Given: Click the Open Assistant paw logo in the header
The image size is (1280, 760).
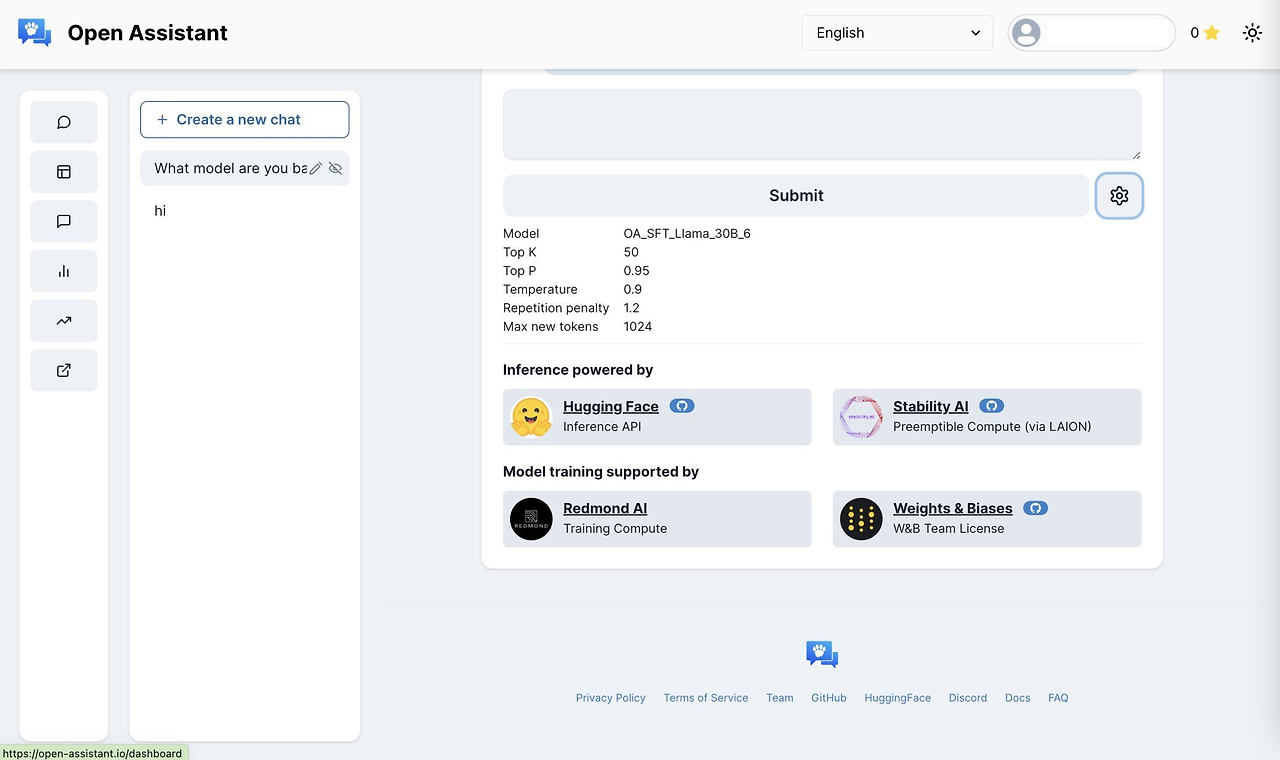Looking at the screenshot, I should [x=35, y=33].
